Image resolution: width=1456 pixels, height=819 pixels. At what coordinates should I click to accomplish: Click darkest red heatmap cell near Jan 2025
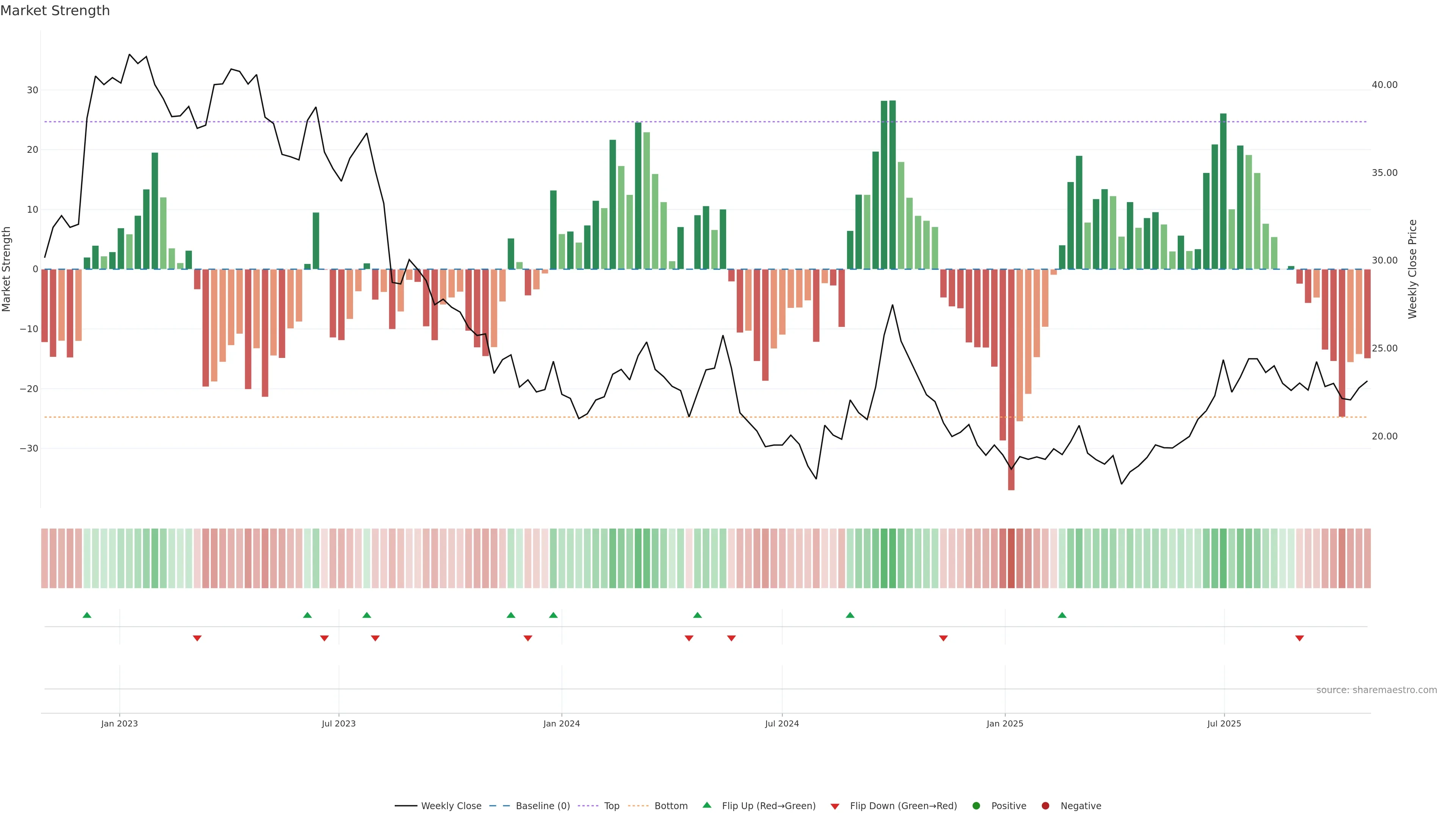1011,559
